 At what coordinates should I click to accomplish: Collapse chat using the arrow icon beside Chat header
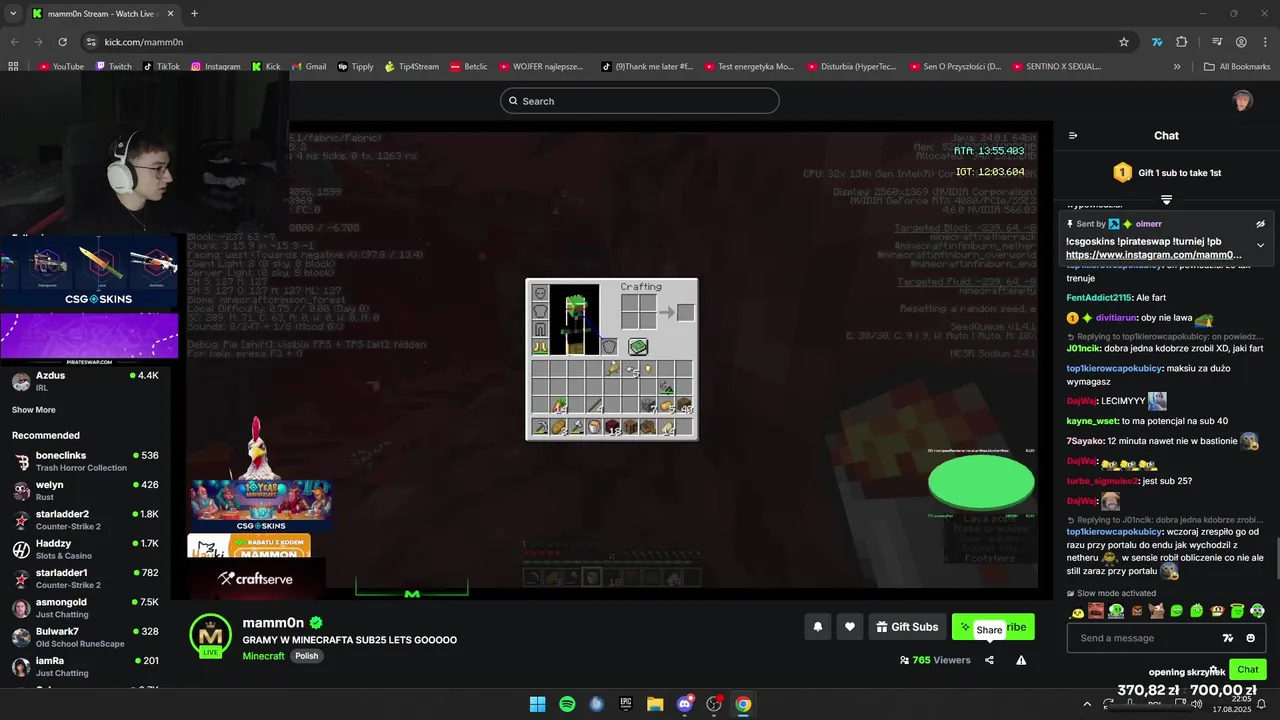coord(1073,136)
